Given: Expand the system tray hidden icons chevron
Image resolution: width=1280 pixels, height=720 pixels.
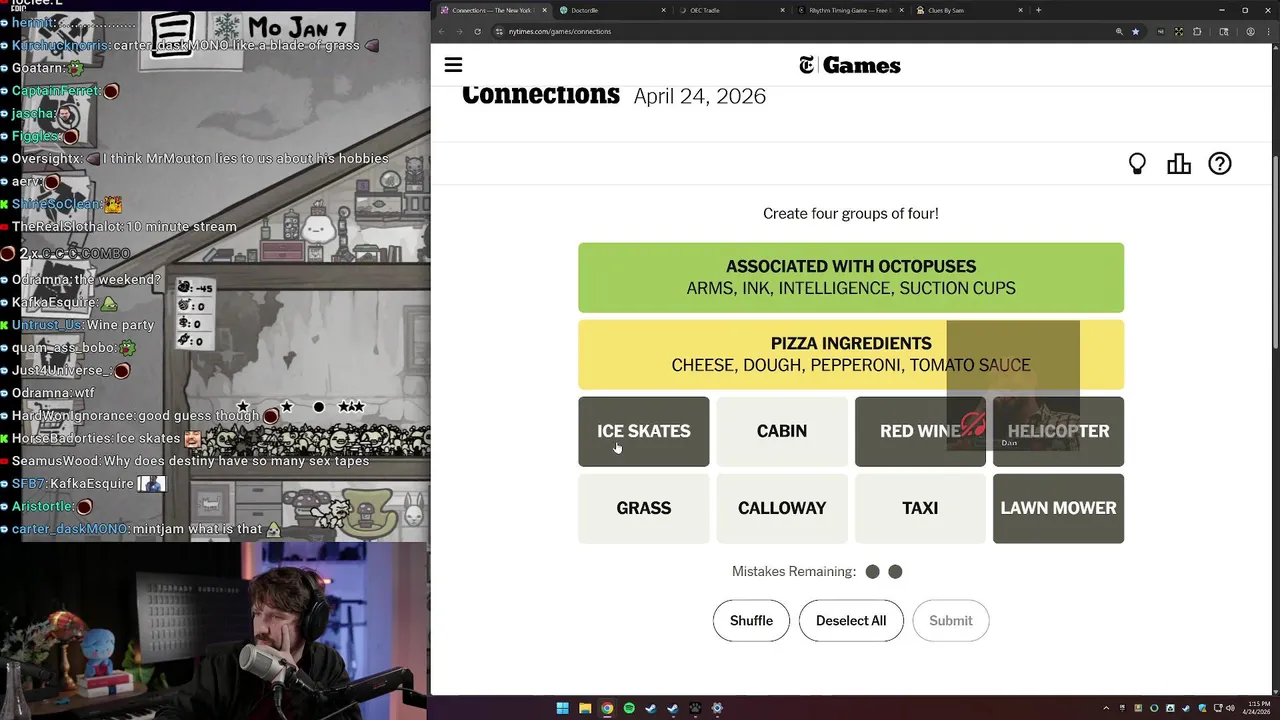Looking at the screenshot, I should pyautogui.click(x=1108, y=708).
